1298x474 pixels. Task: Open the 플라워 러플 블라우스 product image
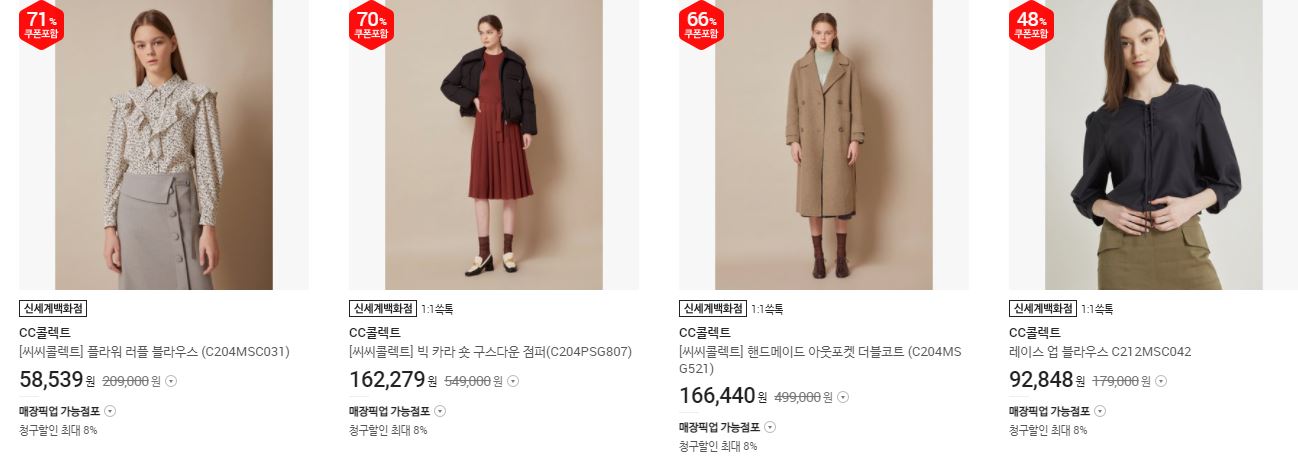point(164,145)
